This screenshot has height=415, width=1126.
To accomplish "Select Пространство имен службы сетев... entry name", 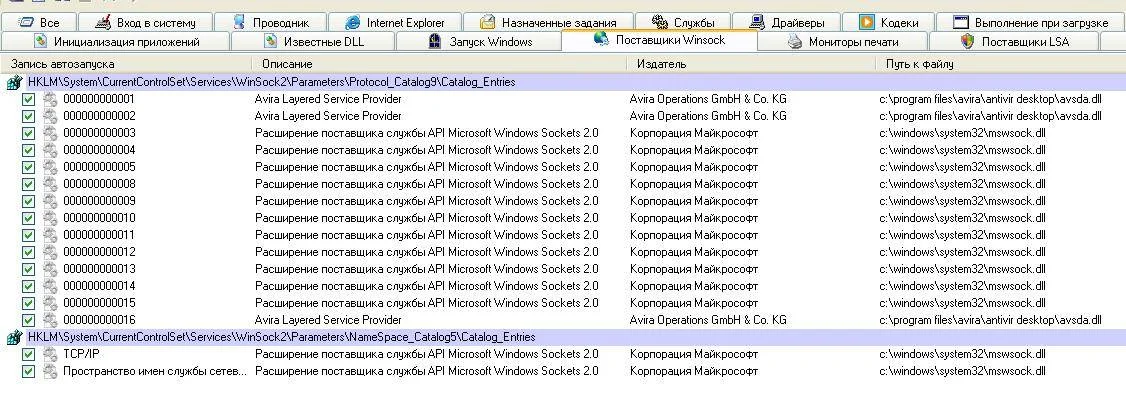I will [x=154, y=371].
